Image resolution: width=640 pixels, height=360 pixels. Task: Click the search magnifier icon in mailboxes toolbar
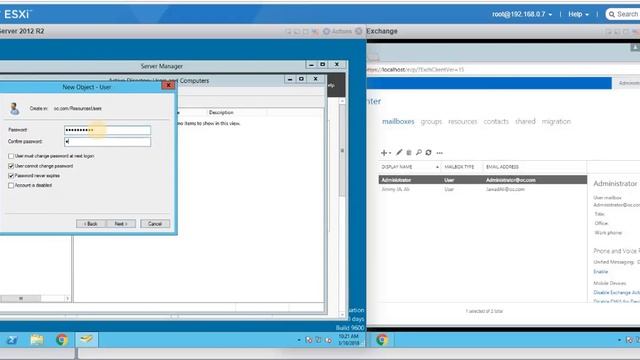pos(419,152)
